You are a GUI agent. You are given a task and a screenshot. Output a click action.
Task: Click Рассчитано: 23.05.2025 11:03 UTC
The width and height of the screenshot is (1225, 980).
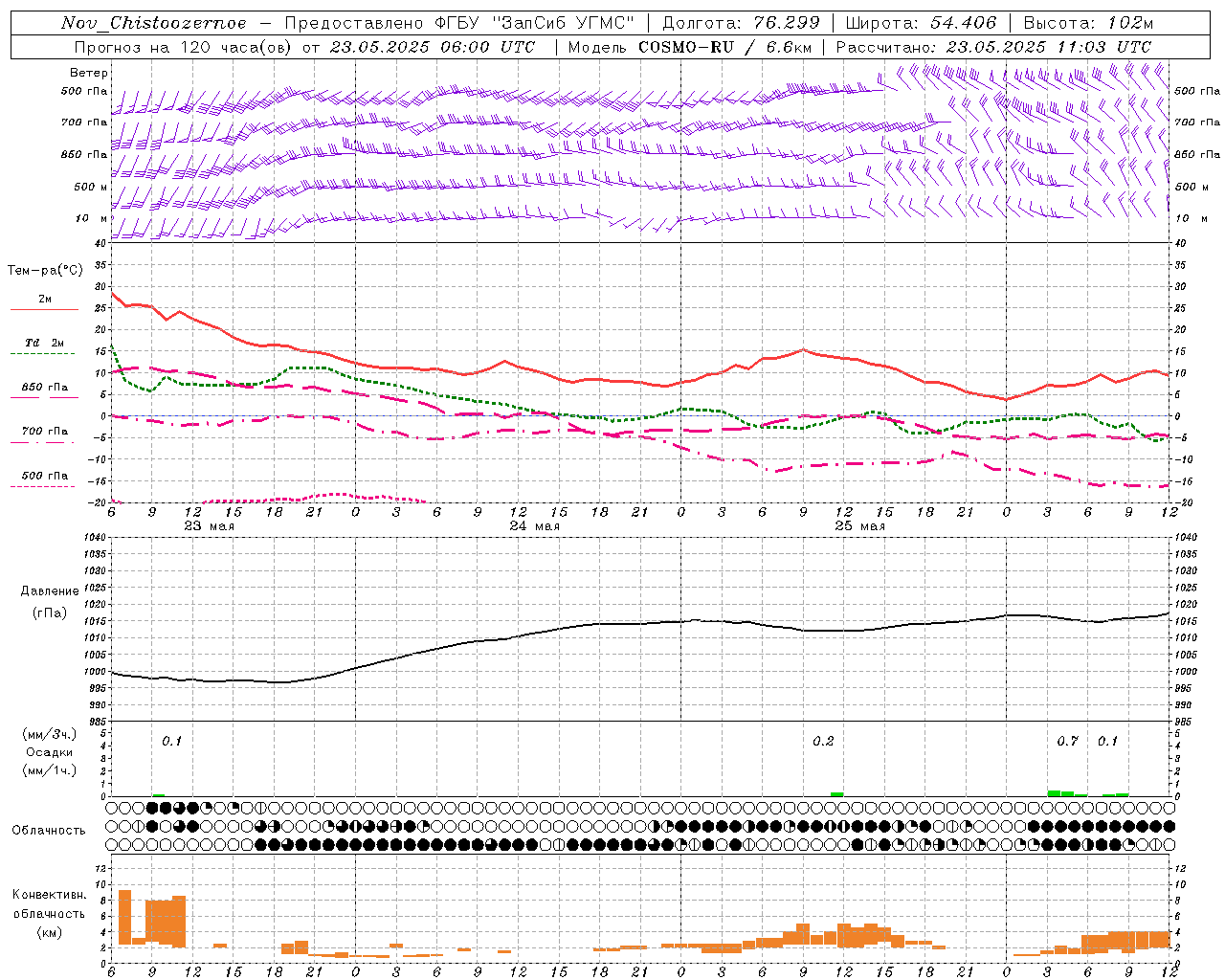tap(993, 47)
